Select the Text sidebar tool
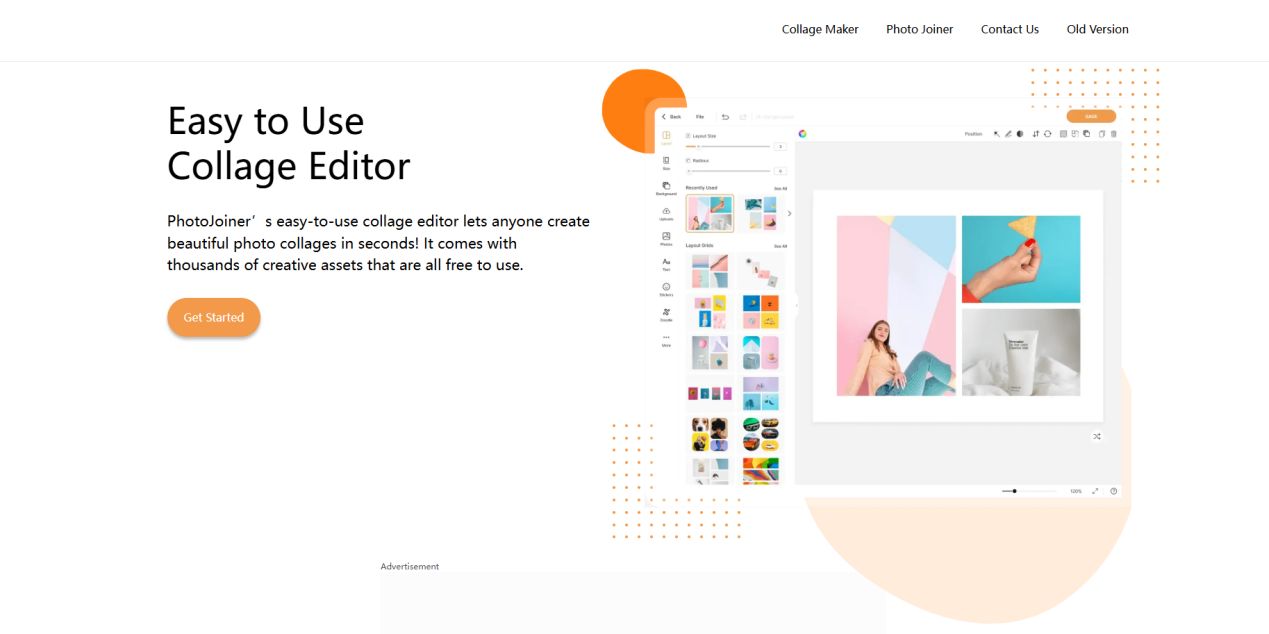 coord(666,264)
